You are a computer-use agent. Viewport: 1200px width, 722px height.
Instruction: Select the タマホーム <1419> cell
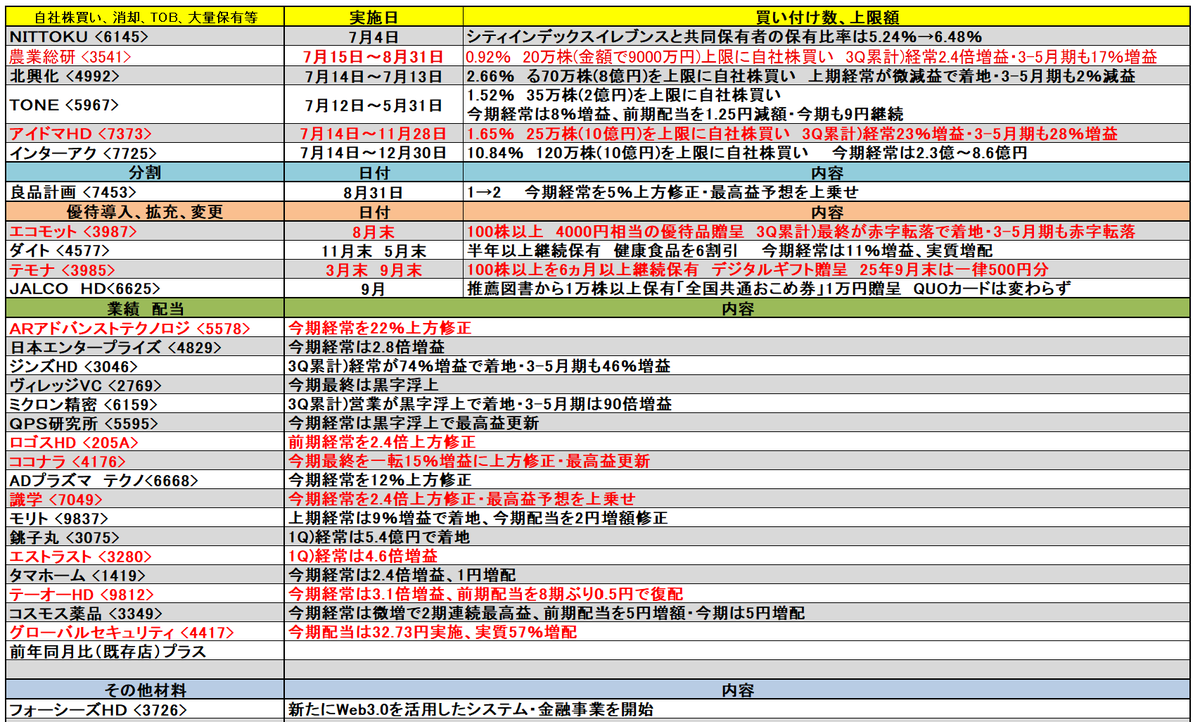(x=144, y=575)
